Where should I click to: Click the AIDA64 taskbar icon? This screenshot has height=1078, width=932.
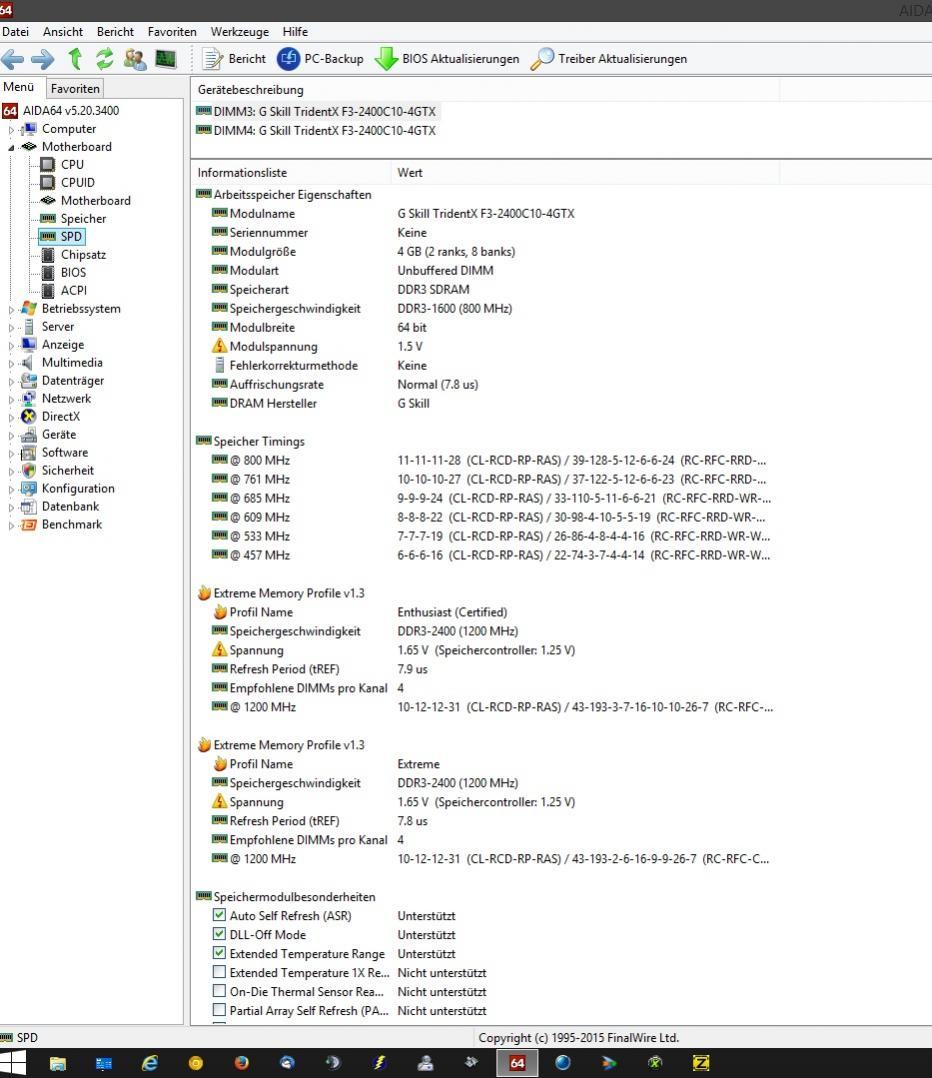[x=517, y=1064]
